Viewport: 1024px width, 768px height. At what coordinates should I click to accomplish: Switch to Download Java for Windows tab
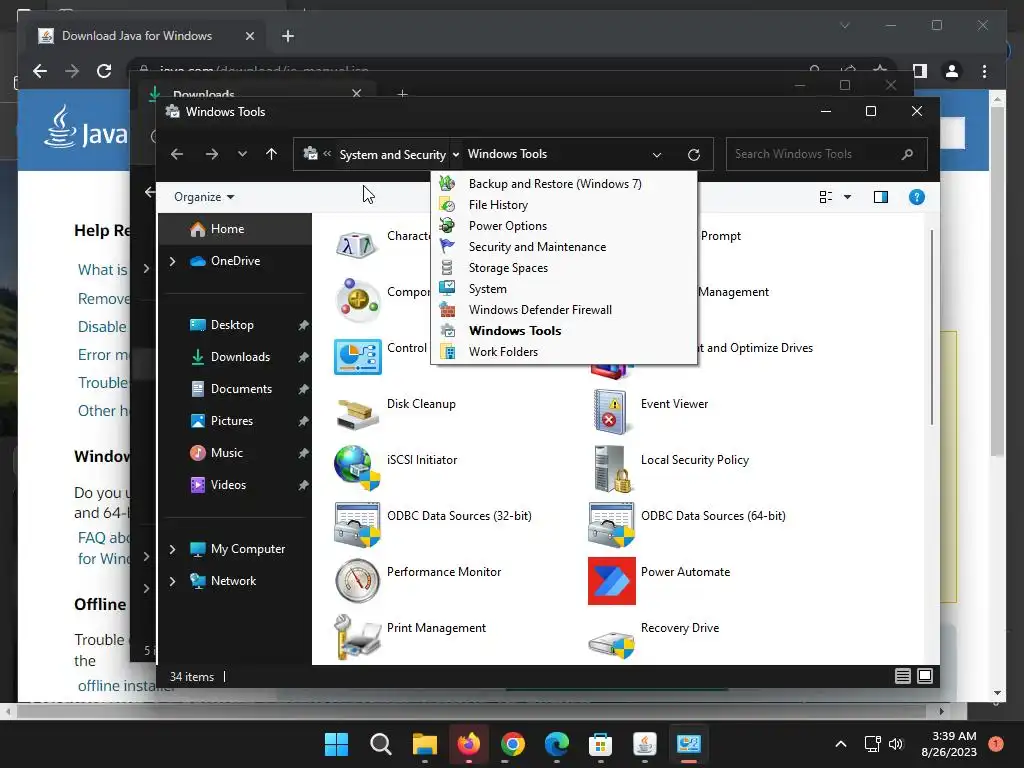click(x=147, y=36)
